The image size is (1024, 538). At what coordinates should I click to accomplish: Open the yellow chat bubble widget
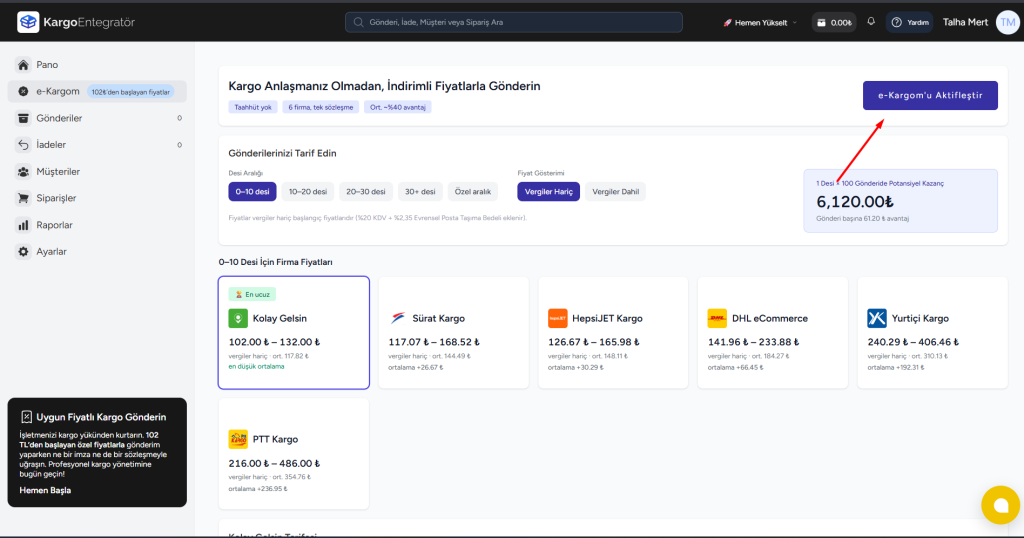click(x=1000, y=505)
